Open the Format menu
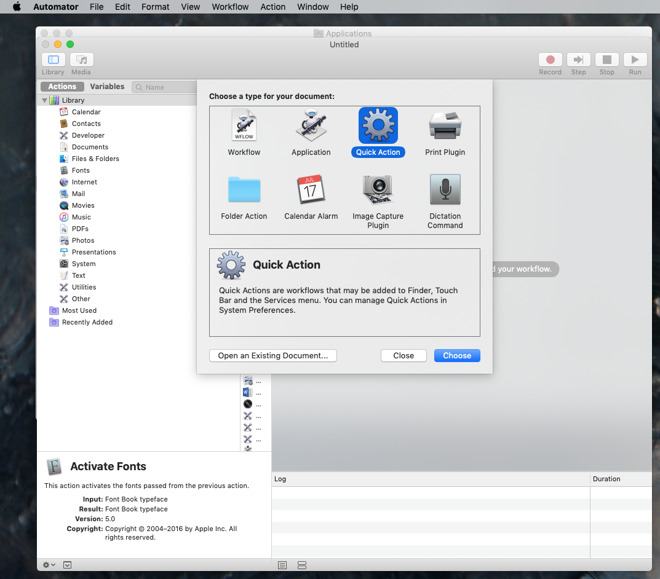660x579 pixels. click(x=155, y=7)
